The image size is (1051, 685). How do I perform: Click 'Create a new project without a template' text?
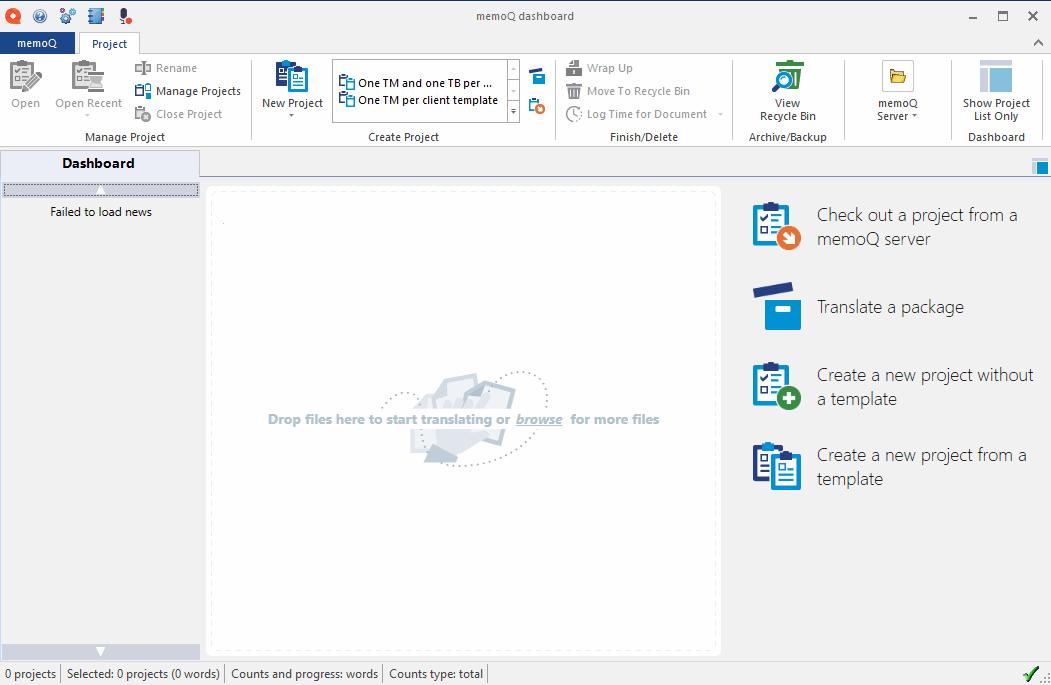(925, 387)
